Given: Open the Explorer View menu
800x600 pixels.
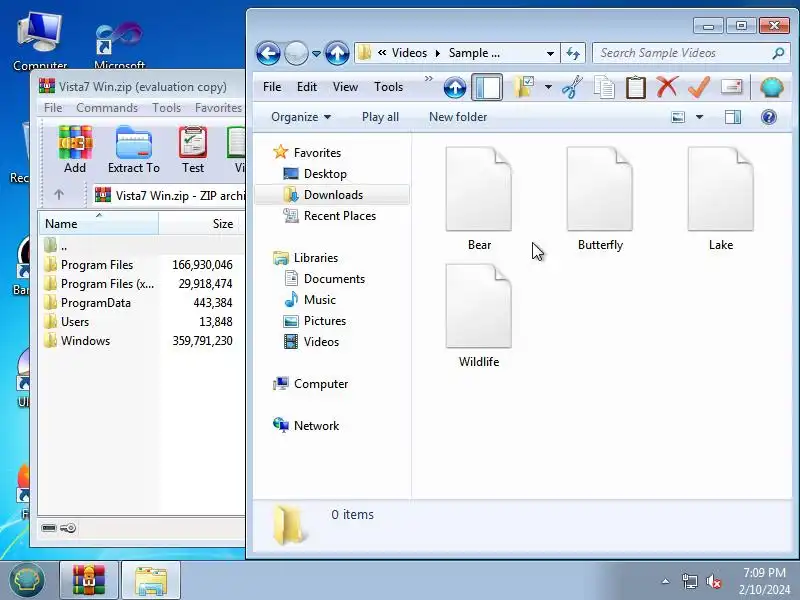Looking at the screenshot, I should (x=345, y=87).
